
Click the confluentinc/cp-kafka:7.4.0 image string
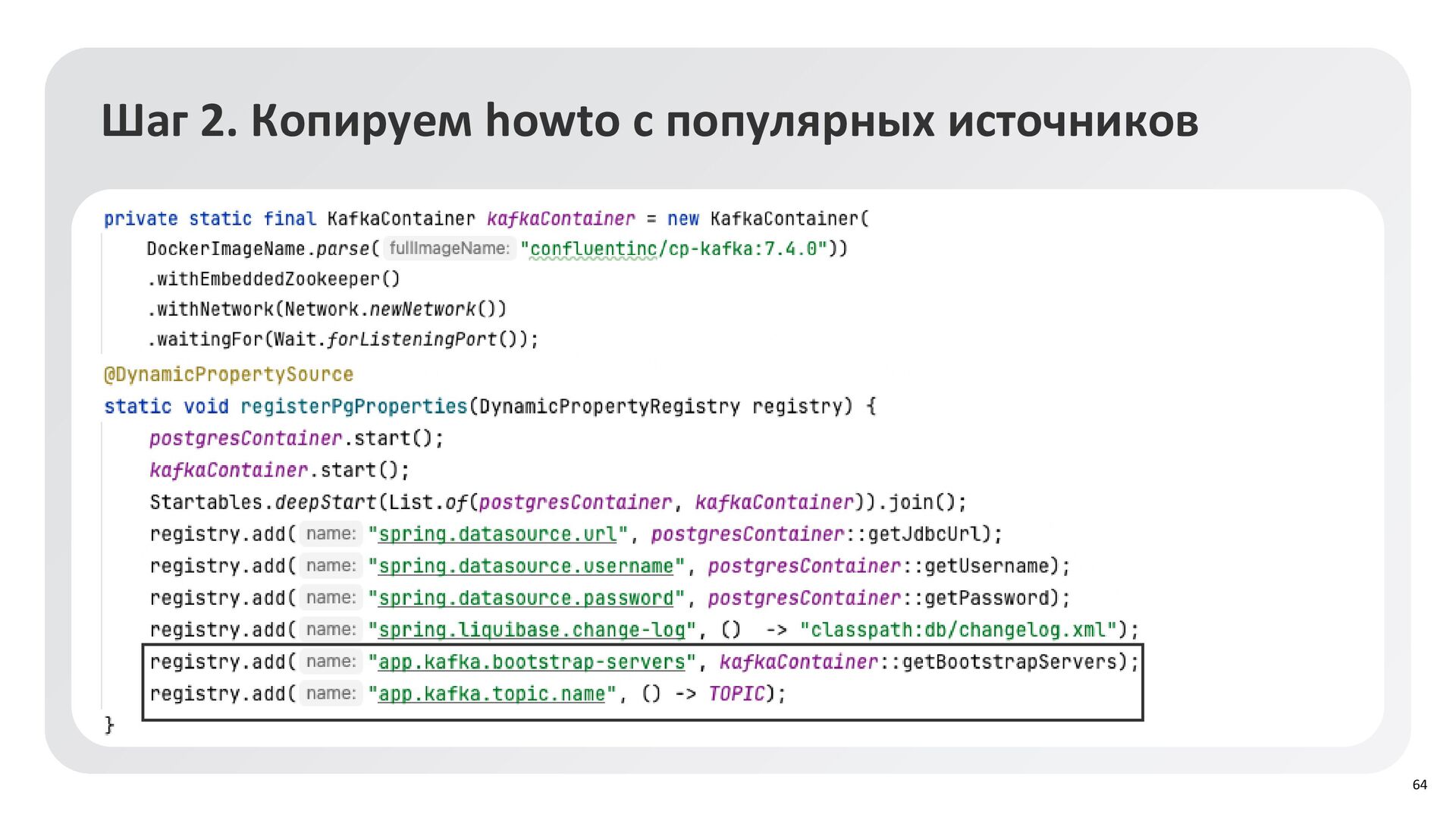coord(673,249)
